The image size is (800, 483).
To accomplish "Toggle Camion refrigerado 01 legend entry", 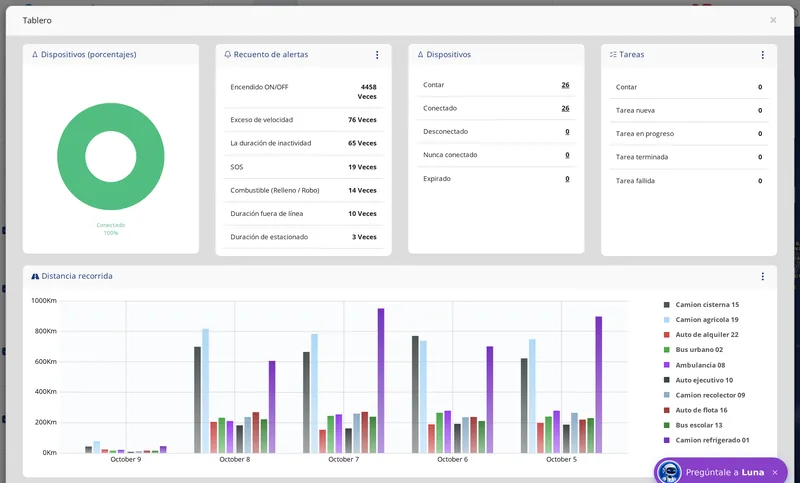I will [706, 440].
